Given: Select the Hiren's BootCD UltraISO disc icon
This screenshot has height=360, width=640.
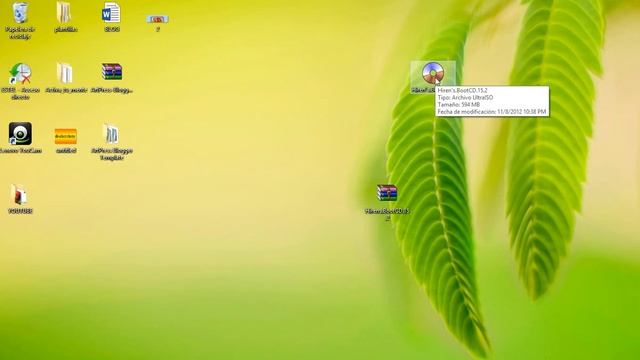Looking at the screenshot, I should click(x=433, y=73).
